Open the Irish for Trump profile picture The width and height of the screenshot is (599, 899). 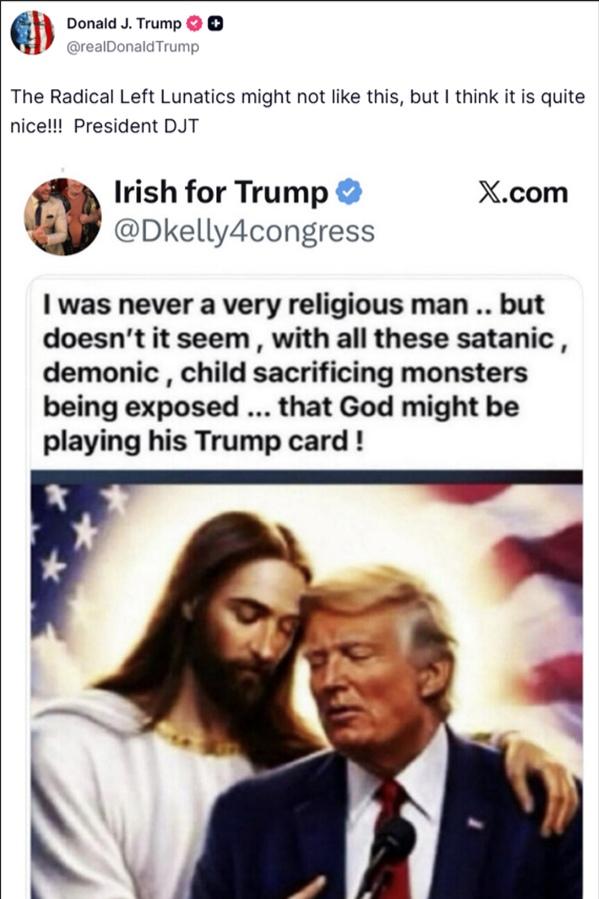pyautogui.click(x=62, y=216)
